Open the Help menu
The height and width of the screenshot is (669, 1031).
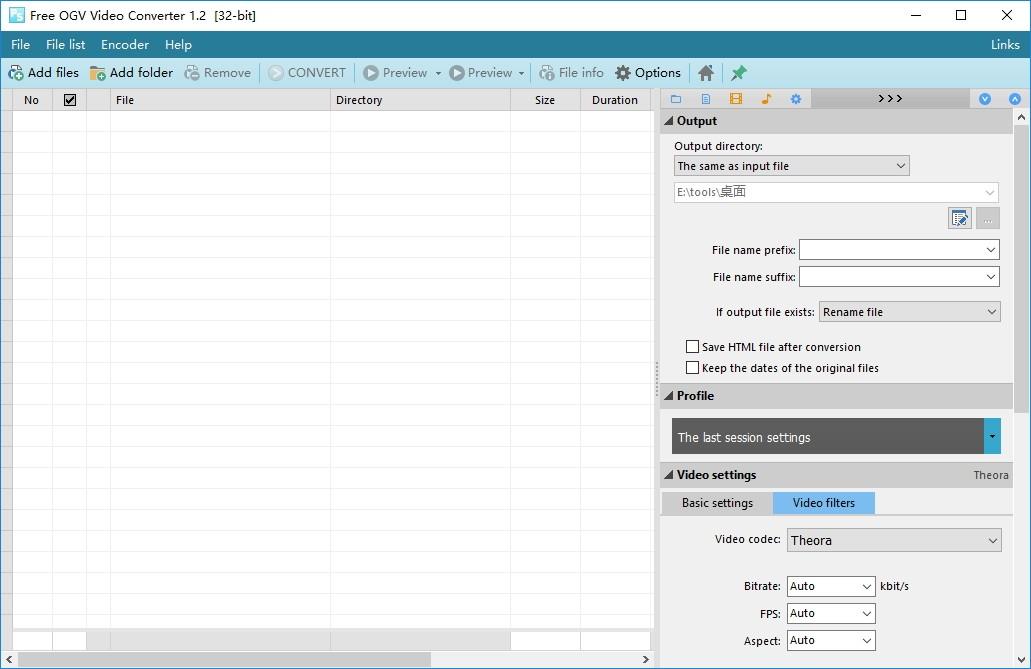tap(178, 45)
